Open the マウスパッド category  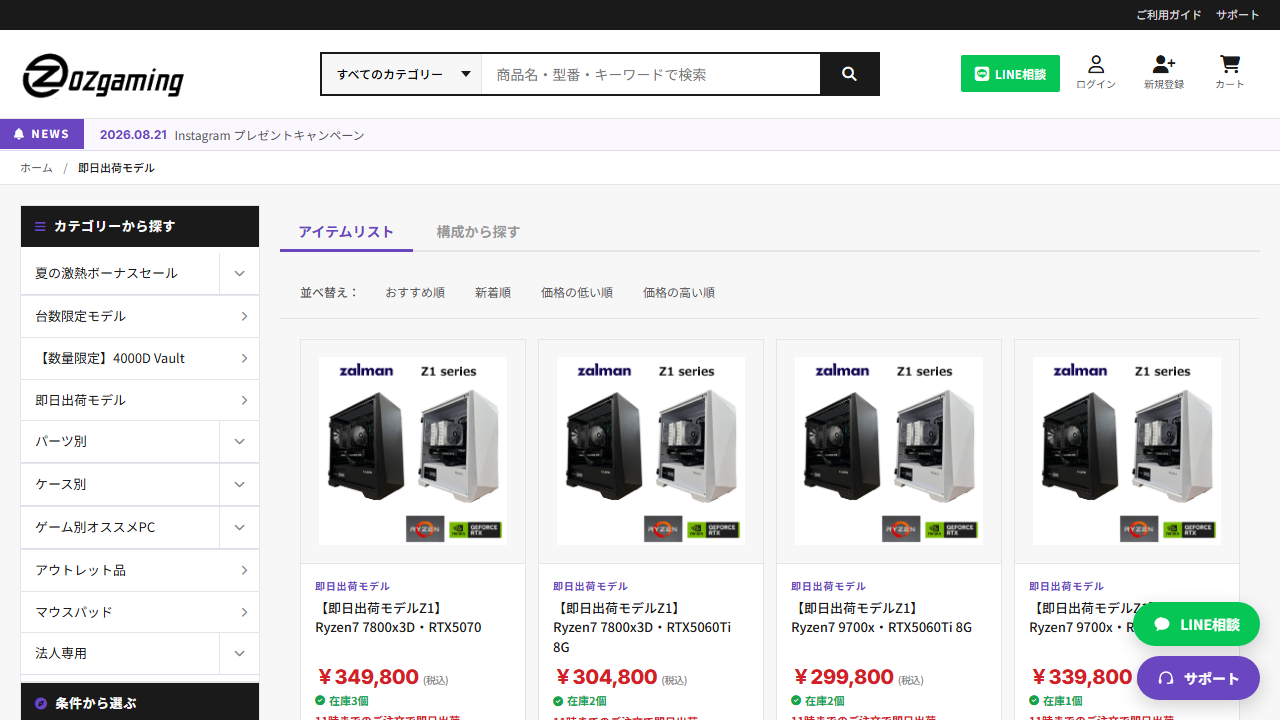(140, 611)
